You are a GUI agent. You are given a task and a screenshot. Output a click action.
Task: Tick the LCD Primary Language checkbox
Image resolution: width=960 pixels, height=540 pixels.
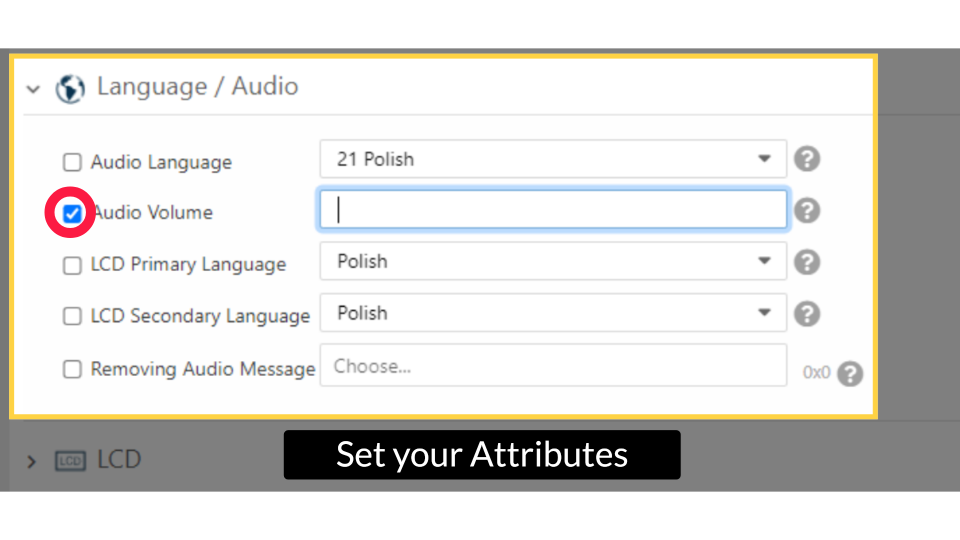click(72, 265)
